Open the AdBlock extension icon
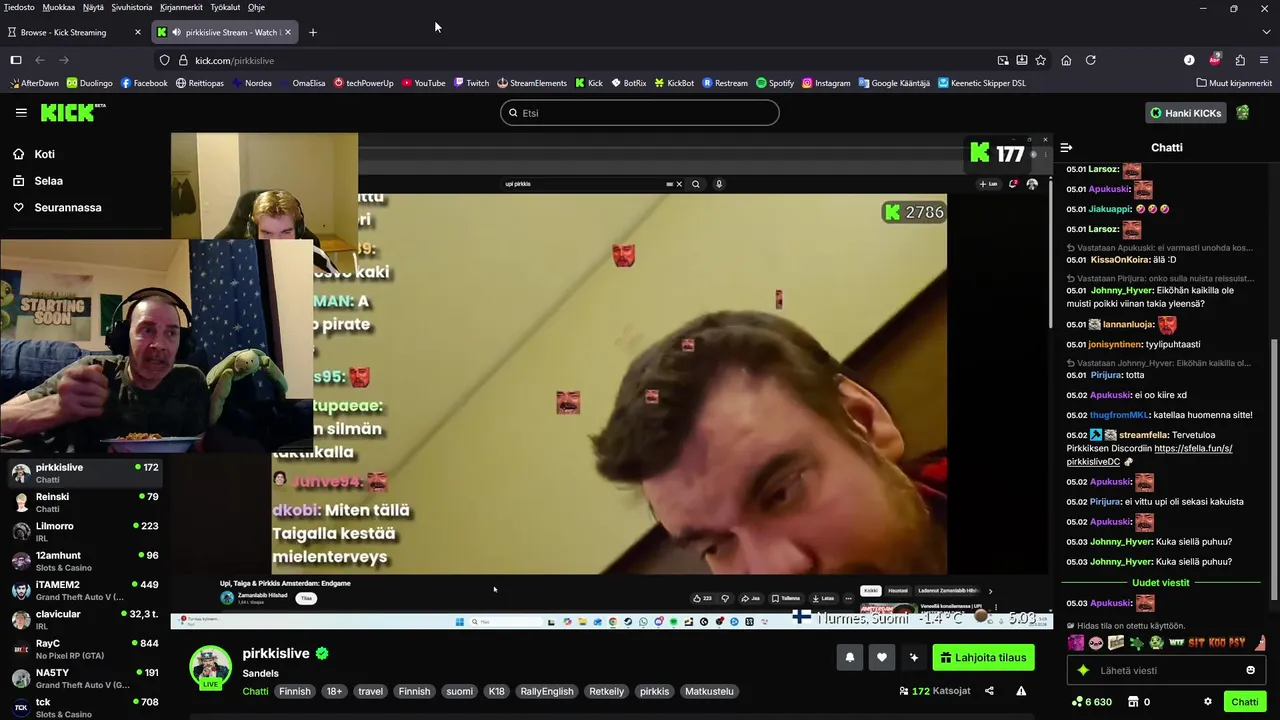 [1215, 60]
